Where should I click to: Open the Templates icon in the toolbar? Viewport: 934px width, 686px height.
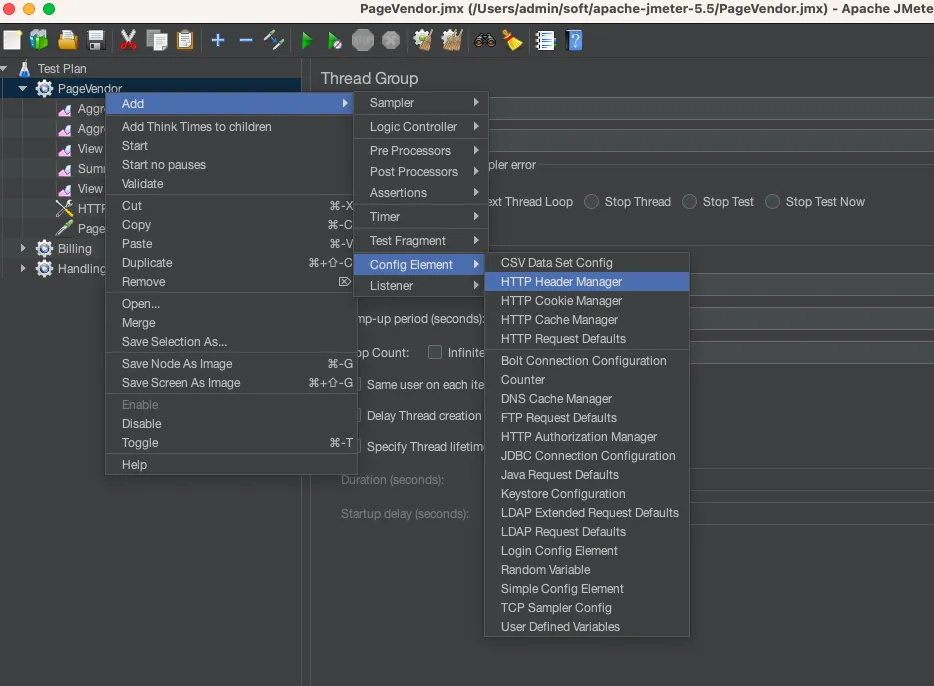(39, 40)
